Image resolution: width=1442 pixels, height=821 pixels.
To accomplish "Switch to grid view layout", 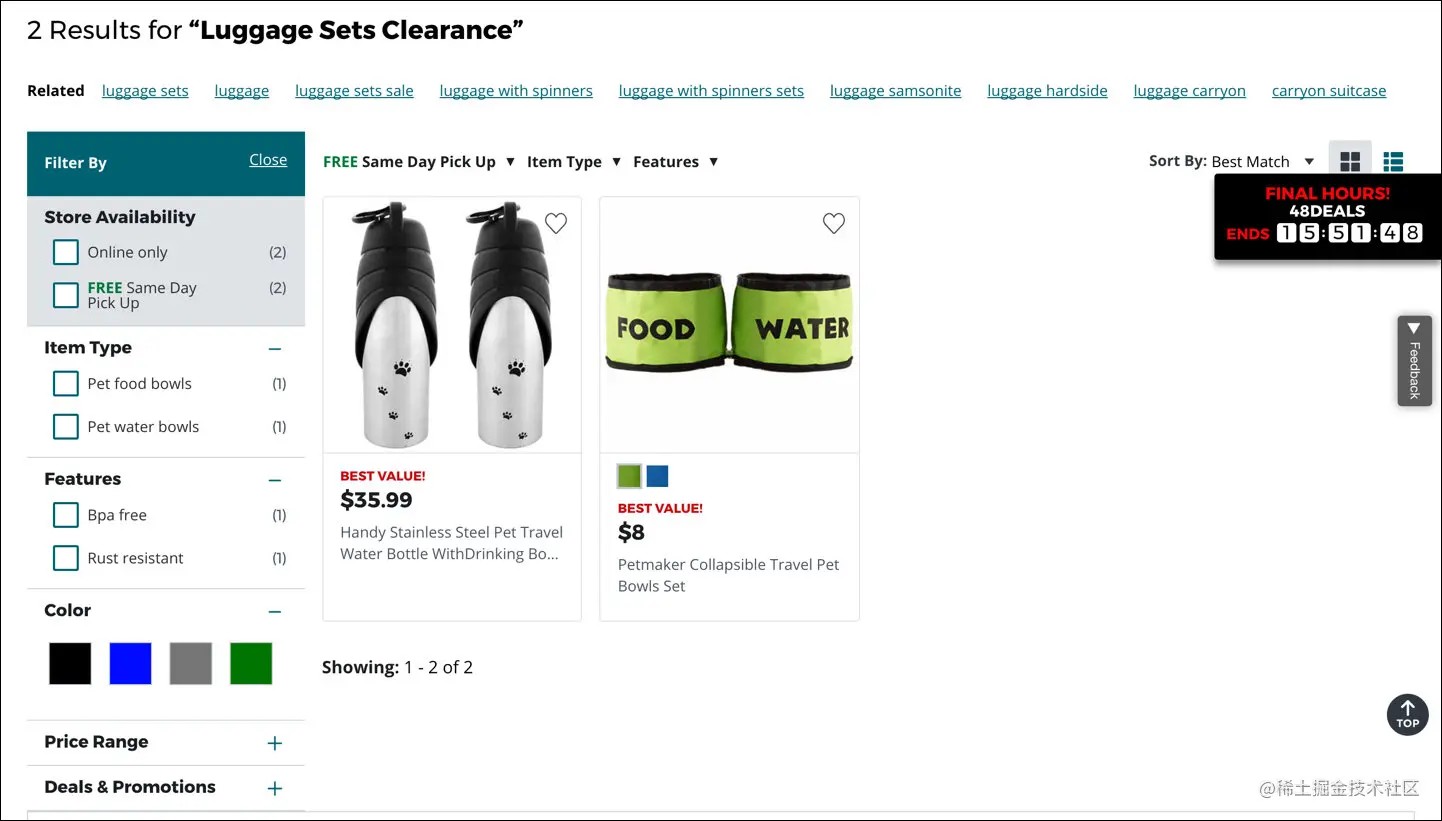I will click(x=1350, y=161).
